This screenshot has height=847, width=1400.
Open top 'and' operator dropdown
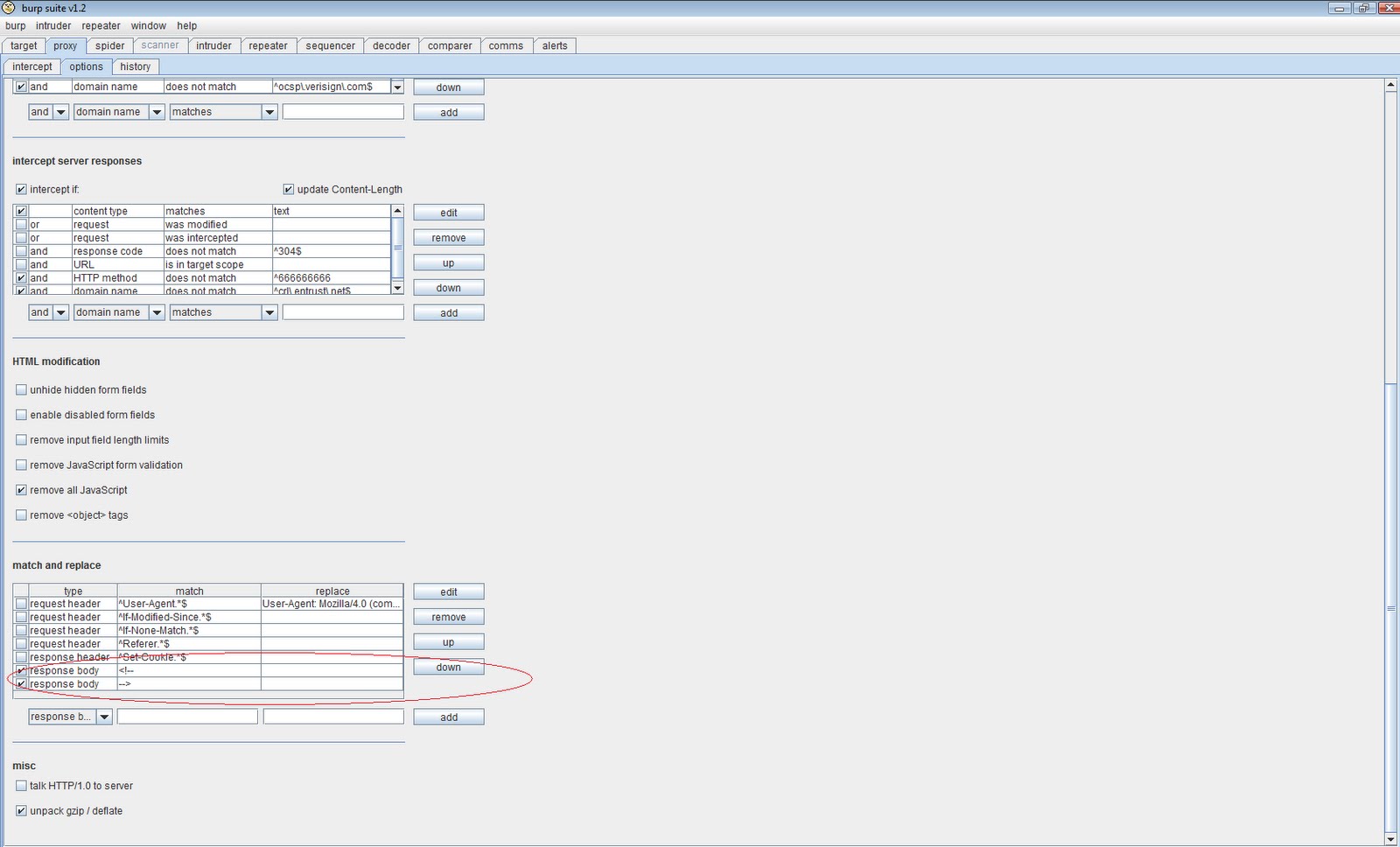tap(60, 112)
